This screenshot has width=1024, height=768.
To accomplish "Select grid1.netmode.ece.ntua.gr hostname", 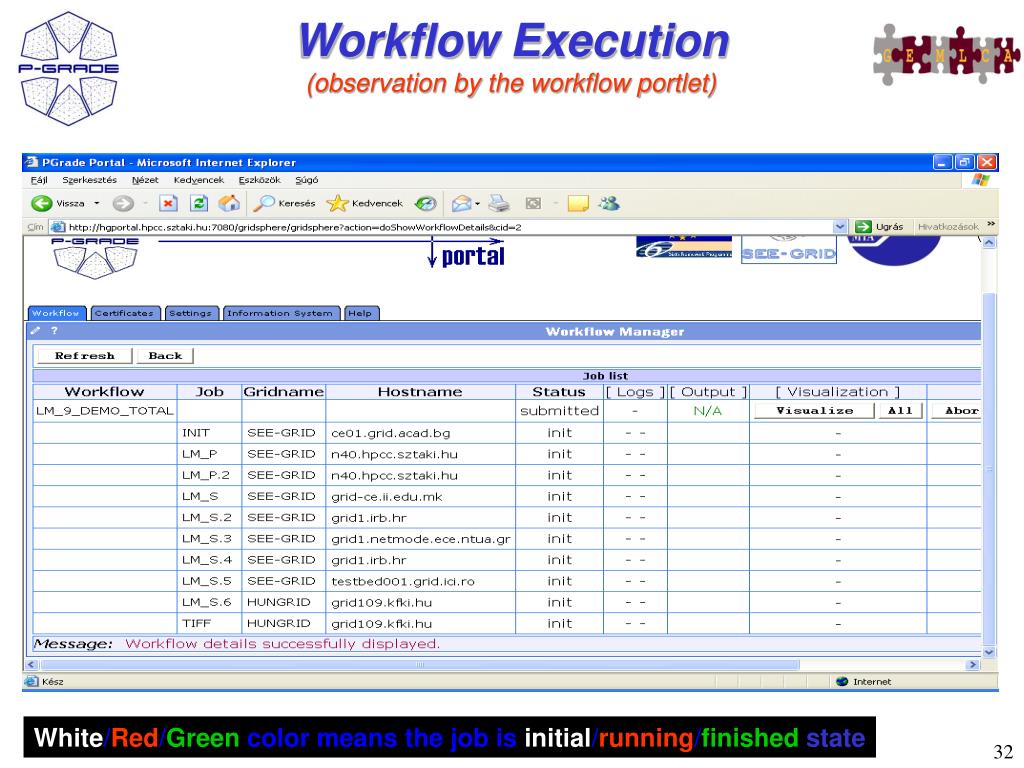I will click(421, 539).
